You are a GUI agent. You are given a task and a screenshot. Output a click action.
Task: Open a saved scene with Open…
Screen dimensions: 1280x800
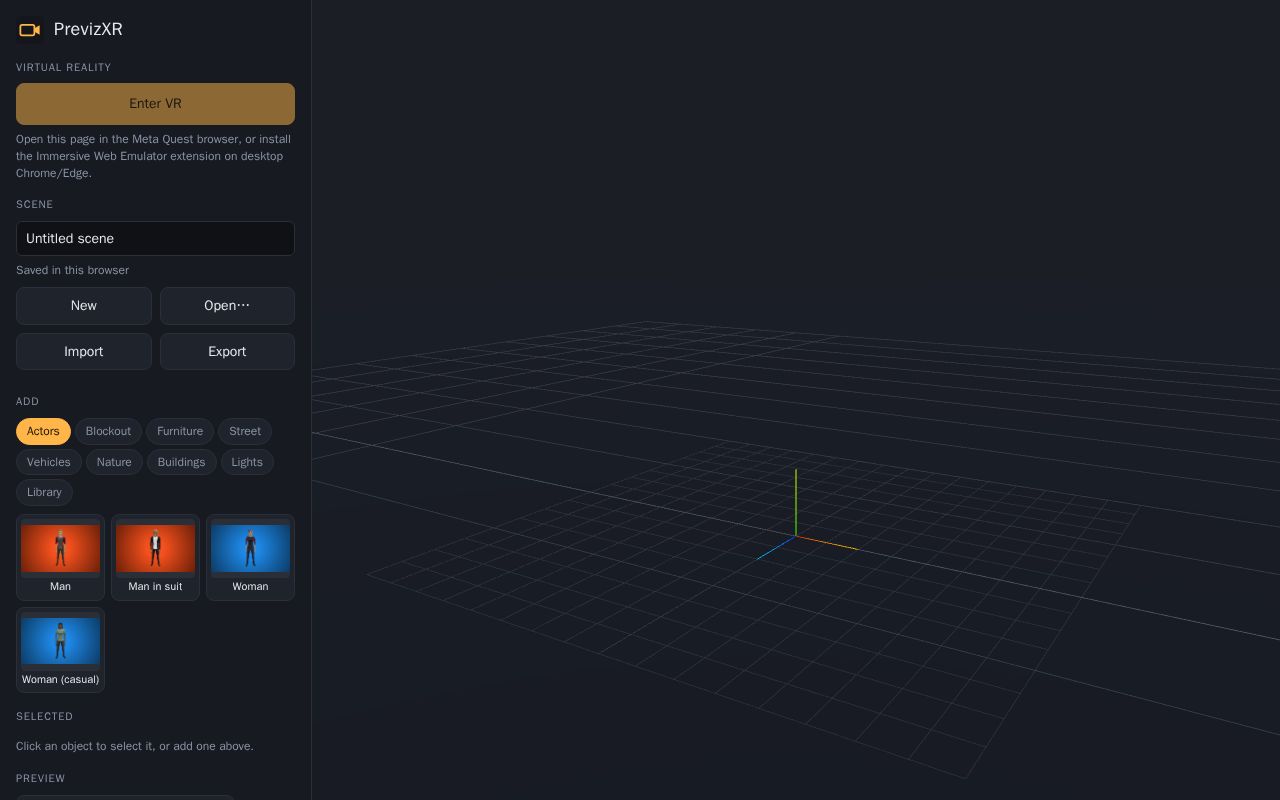(227, 306)
